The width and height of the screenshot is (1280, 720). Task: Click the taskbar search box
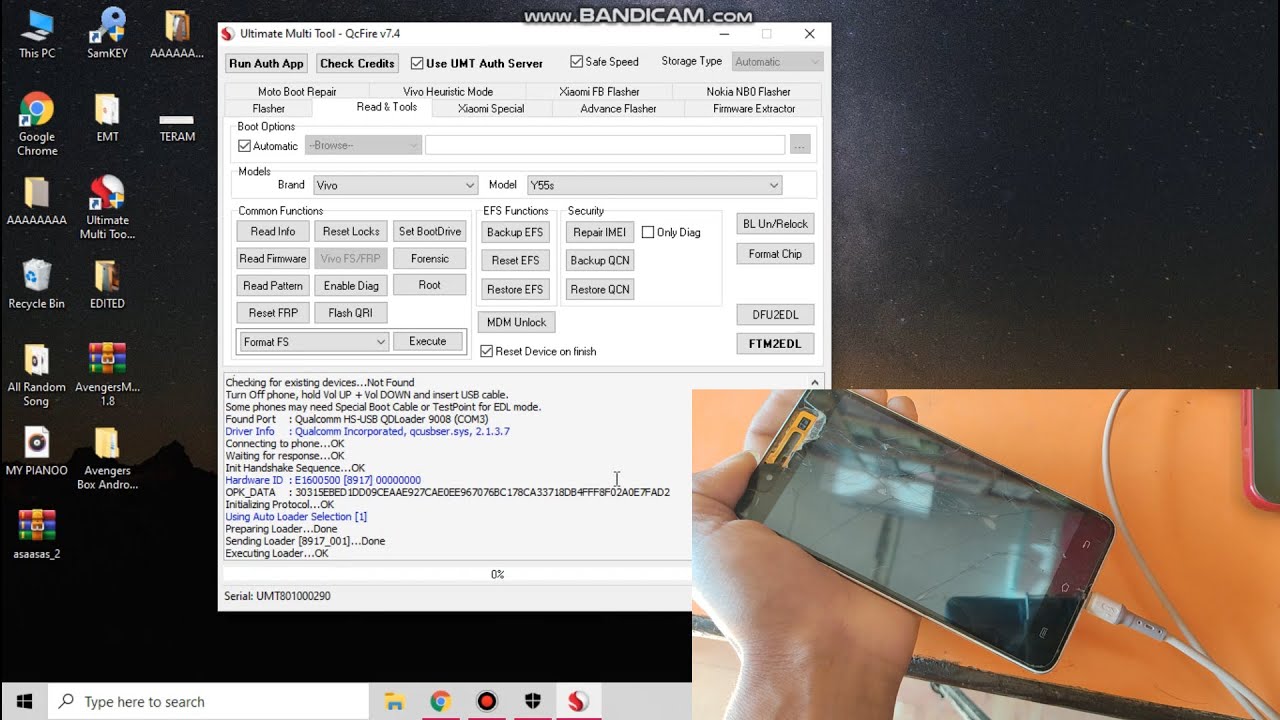click(x=207, y=701)
